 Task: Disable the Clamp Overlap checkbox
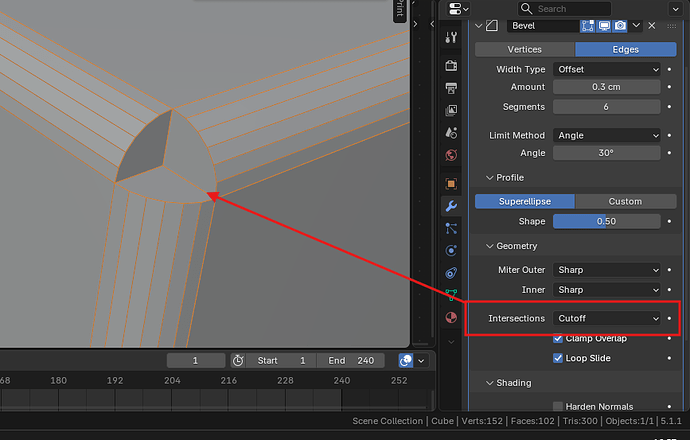coord(558,338)
